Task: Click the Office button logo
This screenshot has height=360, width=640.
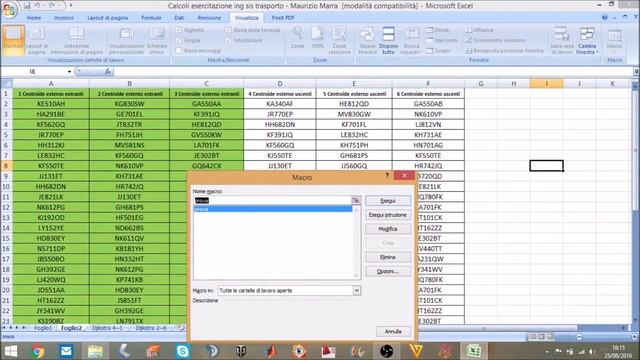Action: click(x=9, y=9)
